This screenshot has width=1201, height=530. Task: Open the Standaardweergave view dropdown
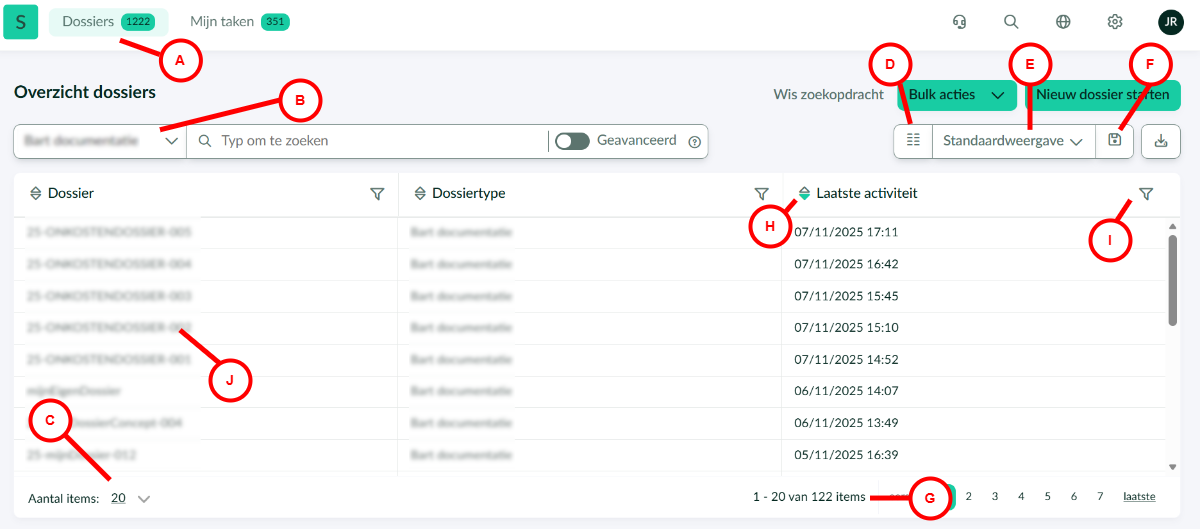point(1012,142)
